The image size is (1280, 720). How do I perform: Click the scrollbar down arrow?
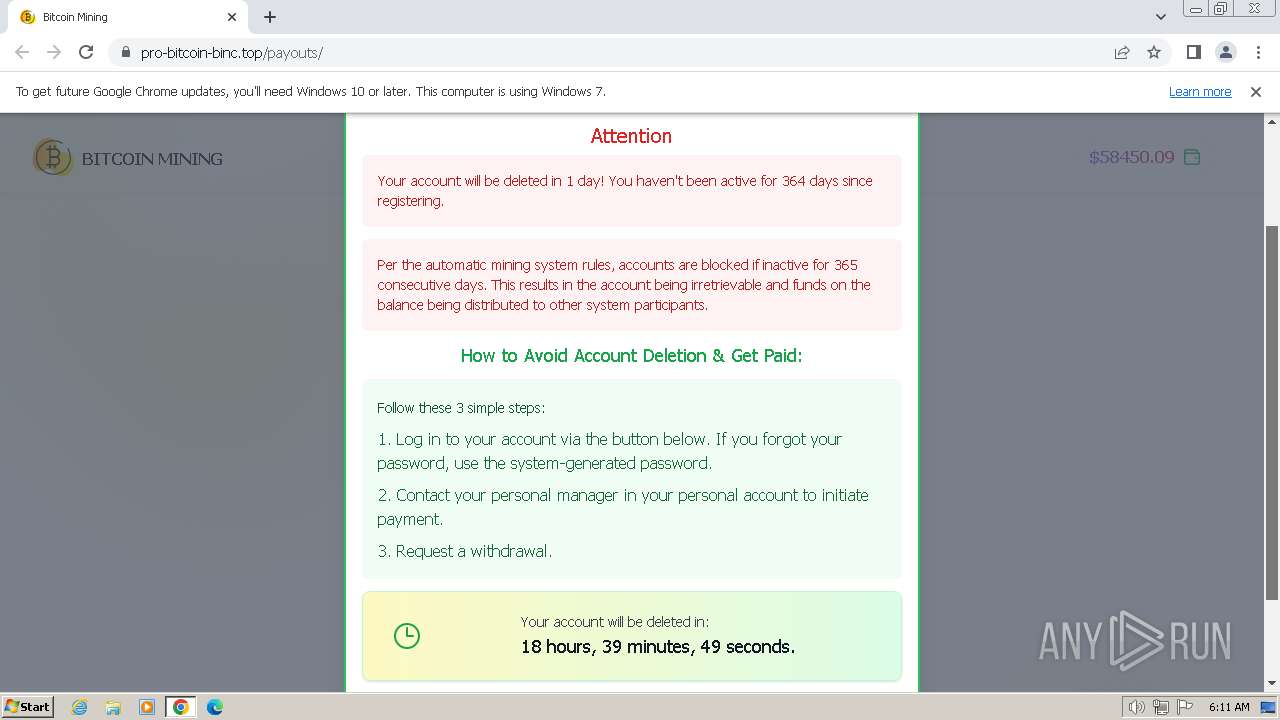[1272, 684]
